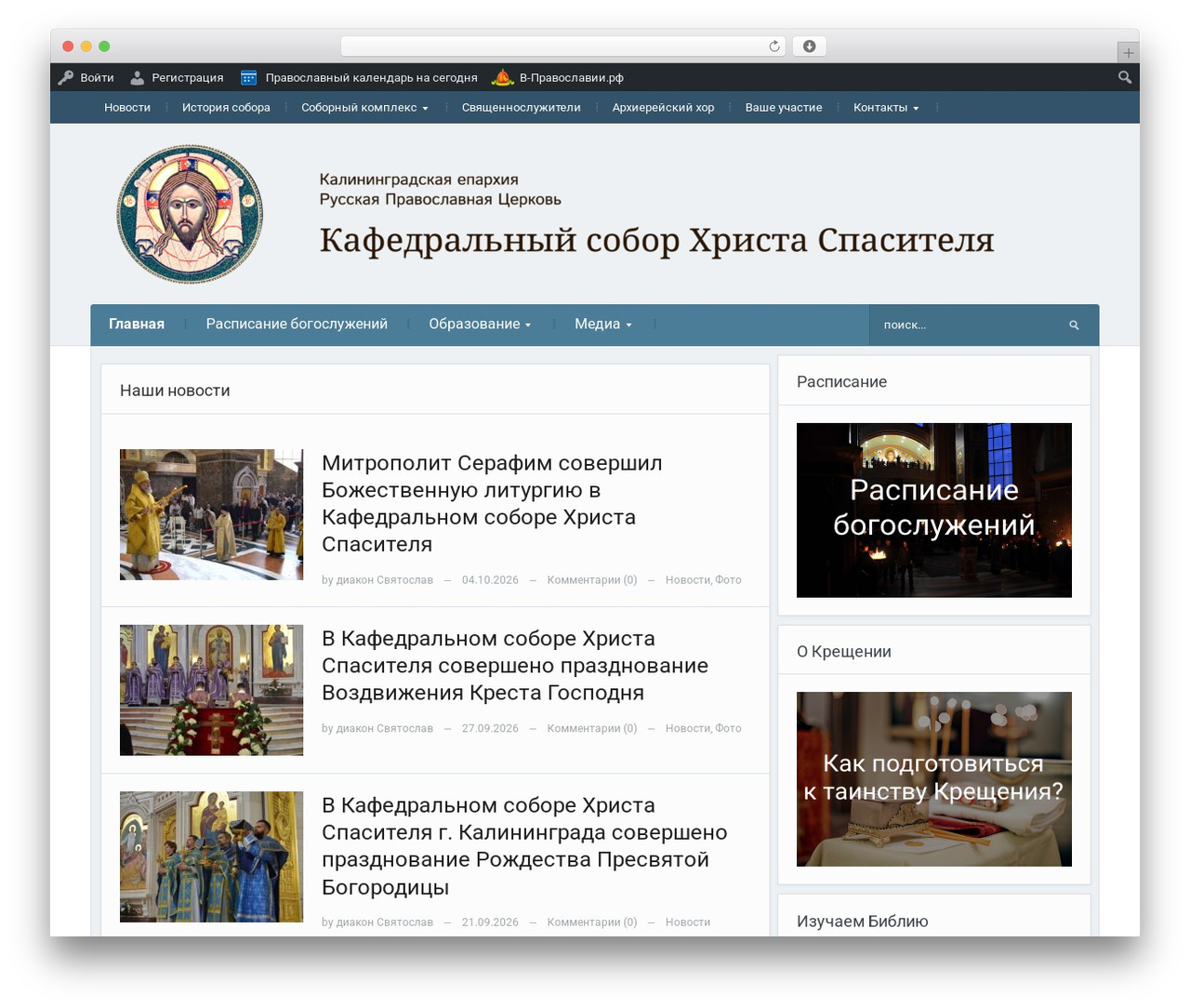Viewport: 1190px width, 1008px height.
Task: Click the browser address bar
Action: click(x=562, y=46)
